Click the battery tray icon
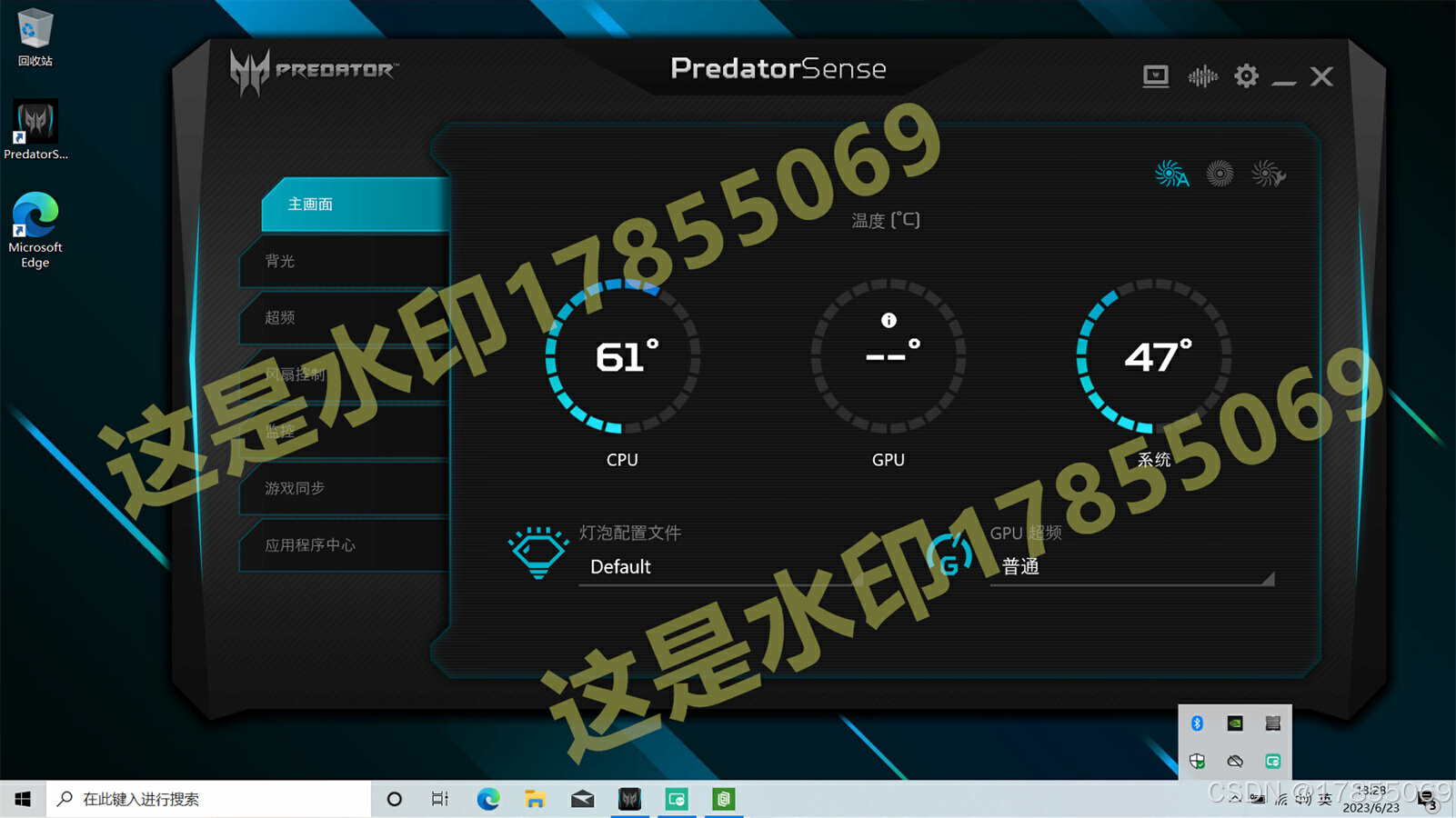Screen dimensions: 1456x818 tap(1257, 799)
